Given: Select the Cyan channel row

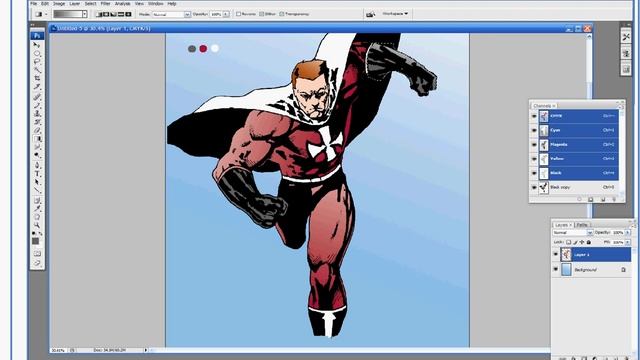Looking at the screenshot, I should coord(578,130).
